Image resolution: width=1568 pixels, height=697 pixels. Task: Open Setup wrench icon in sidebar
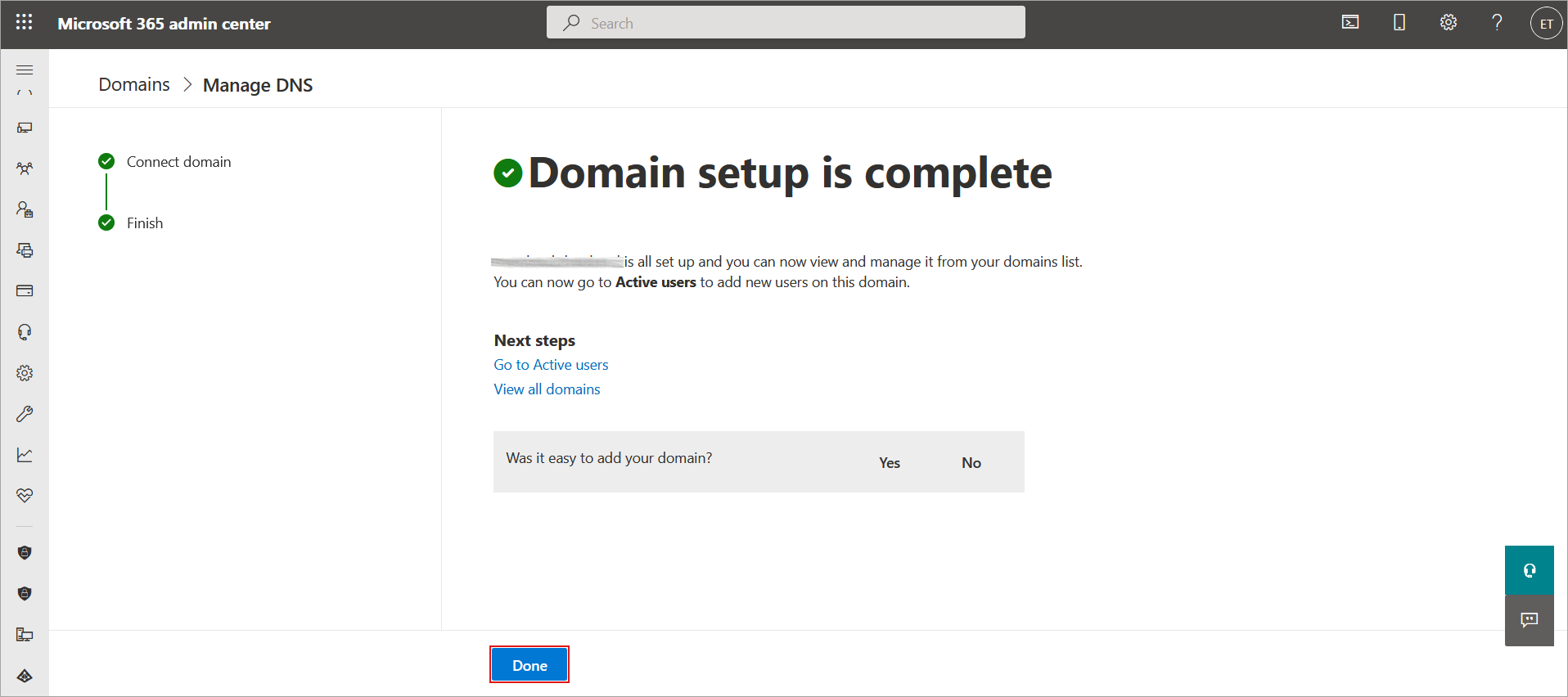[x=25, y=414]
